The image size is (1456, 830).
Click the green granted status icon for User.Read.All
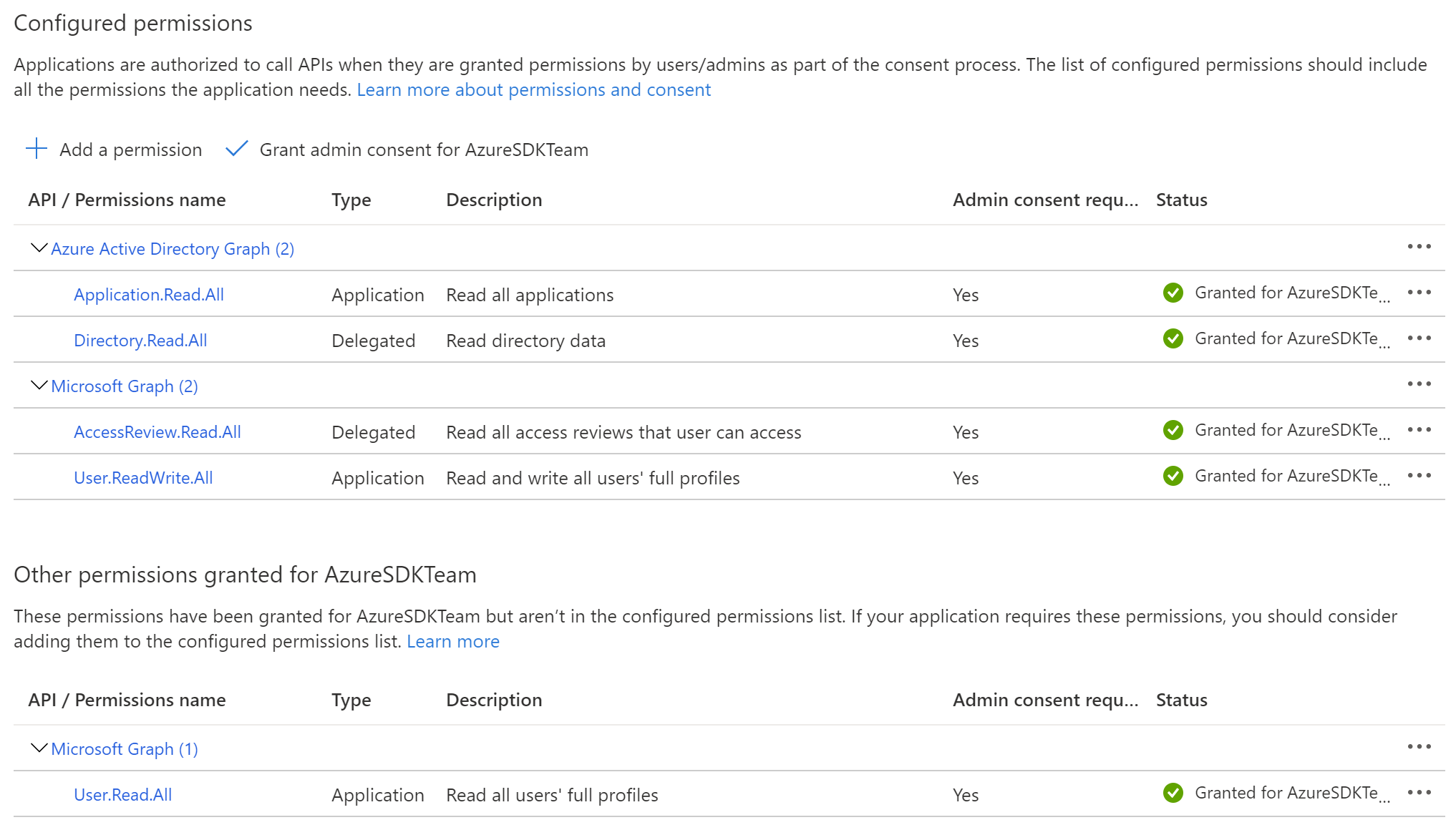click(x=1173, y=792)
